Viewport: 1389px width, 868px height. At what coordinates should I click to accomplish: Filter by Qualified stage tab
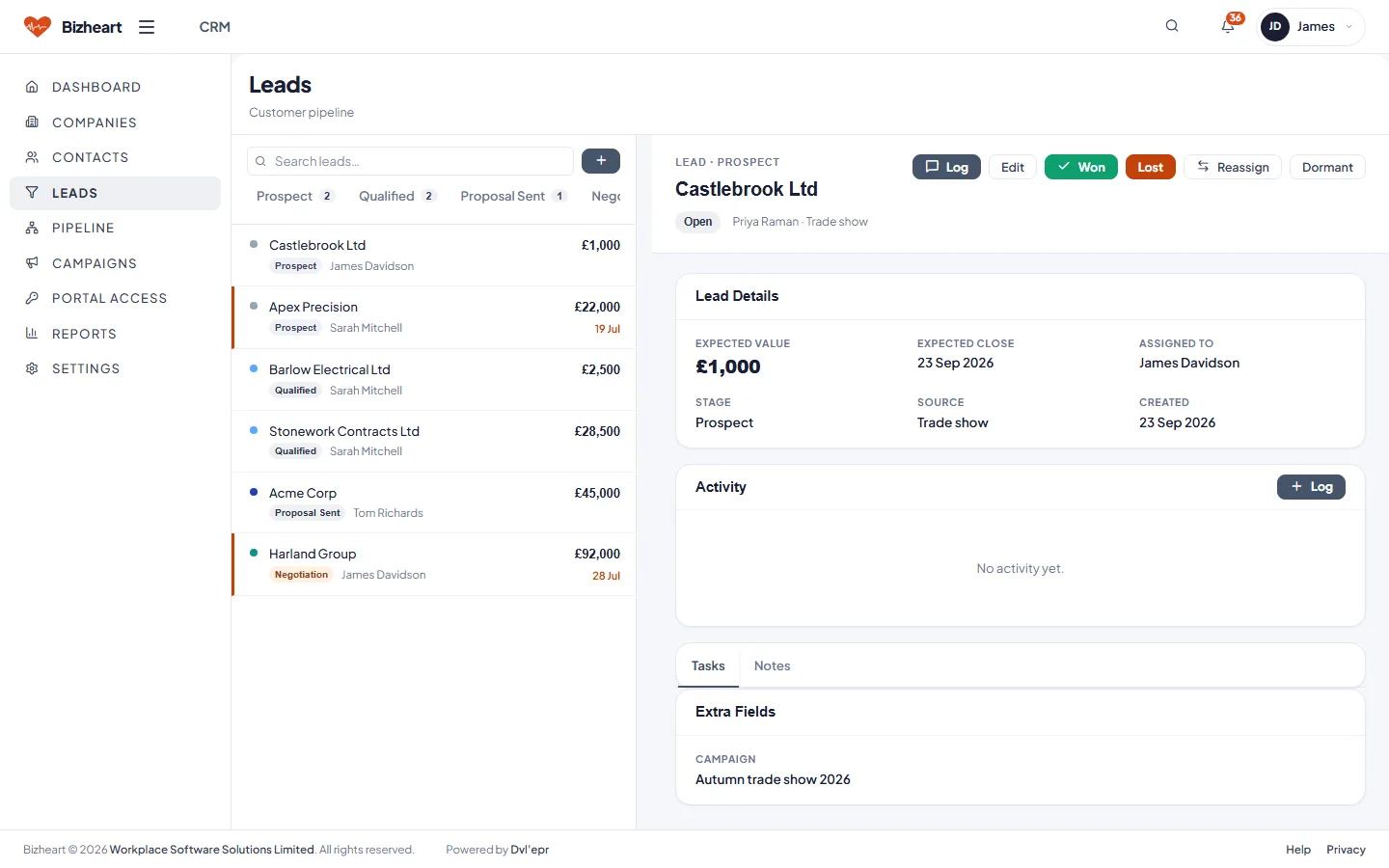pyautogui.click(x=397, y=196)
